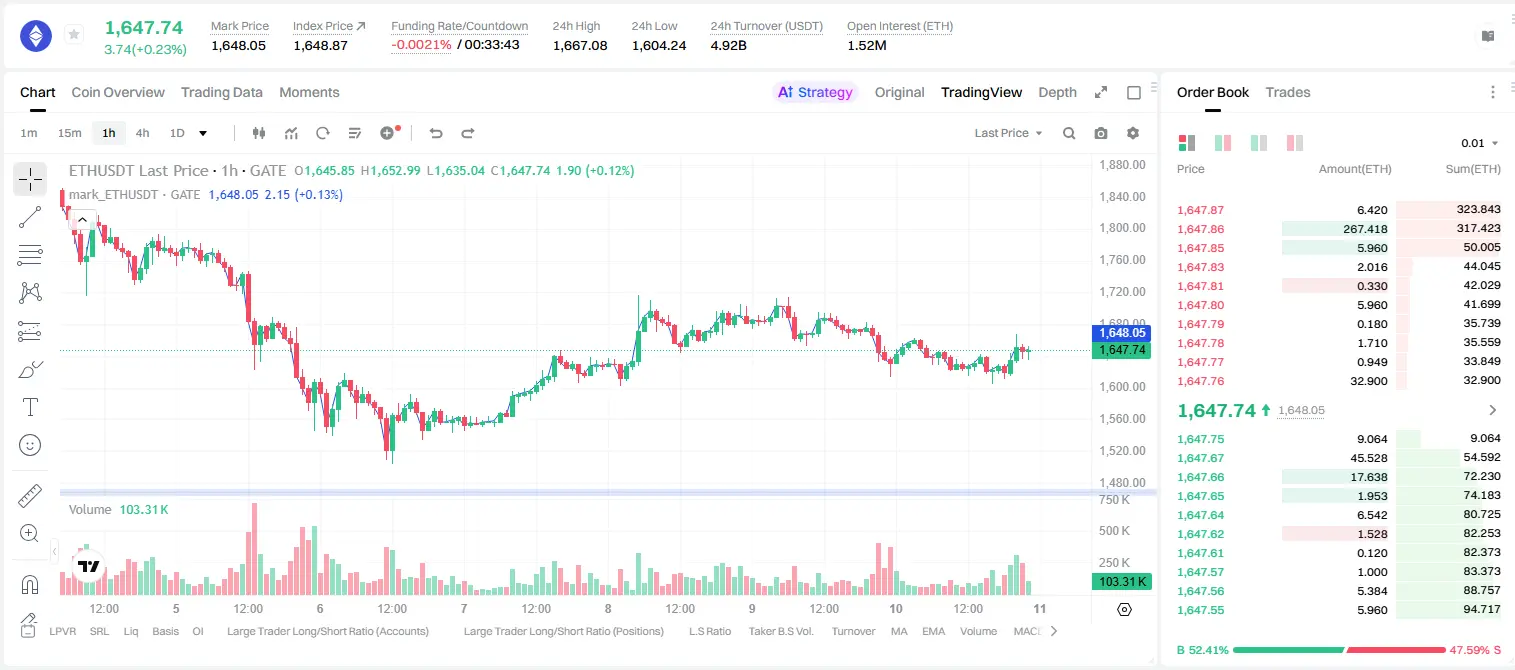Open the emoji sticker tool
This screenshot has height=670, width=1515.
(x=30, y=445)
